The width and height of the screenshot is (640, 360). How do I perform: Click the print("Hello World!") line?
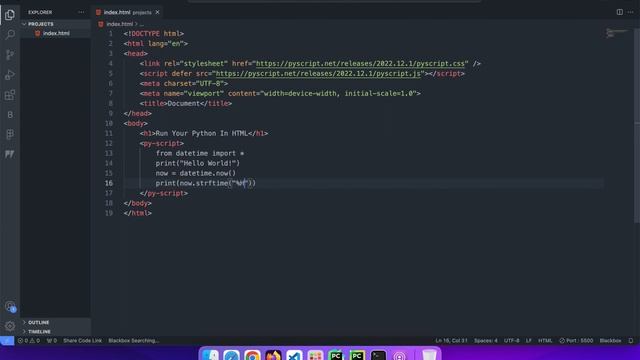[x=198, y=163]
